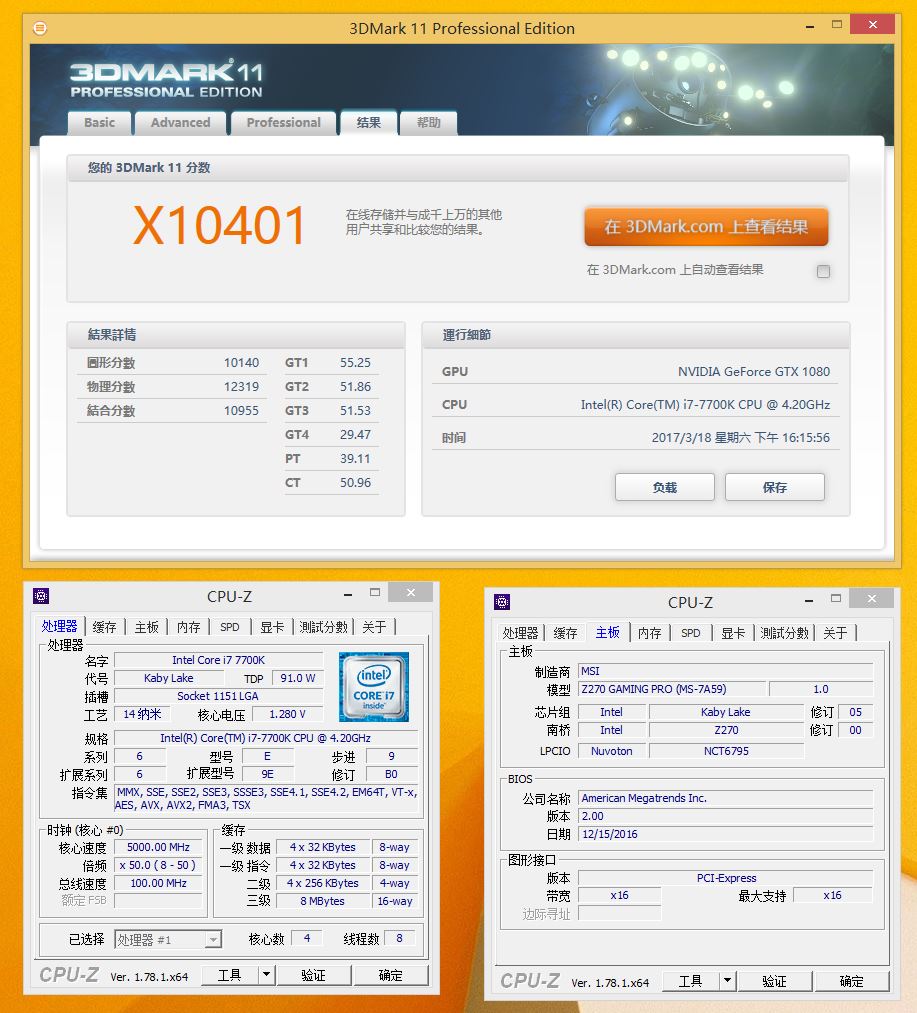Open the SPD tab in the right CPU-Z window
Image resolution: width=917 pixels, height=1013 pixels.
click(690, 632)
